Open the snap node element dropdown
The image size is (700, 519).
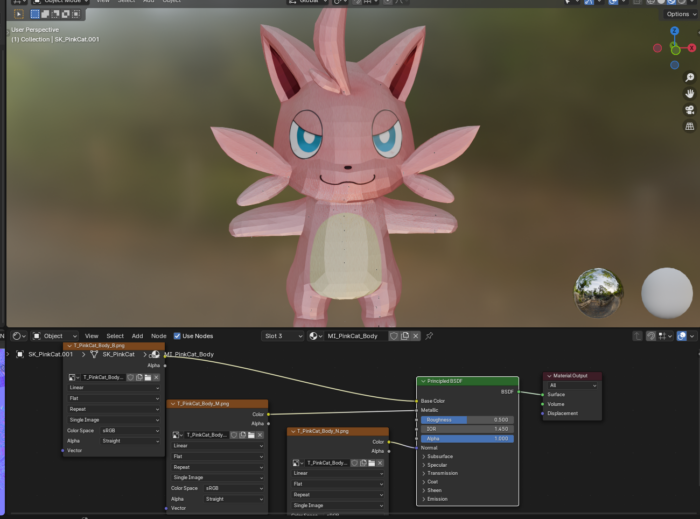pos(665,336)
